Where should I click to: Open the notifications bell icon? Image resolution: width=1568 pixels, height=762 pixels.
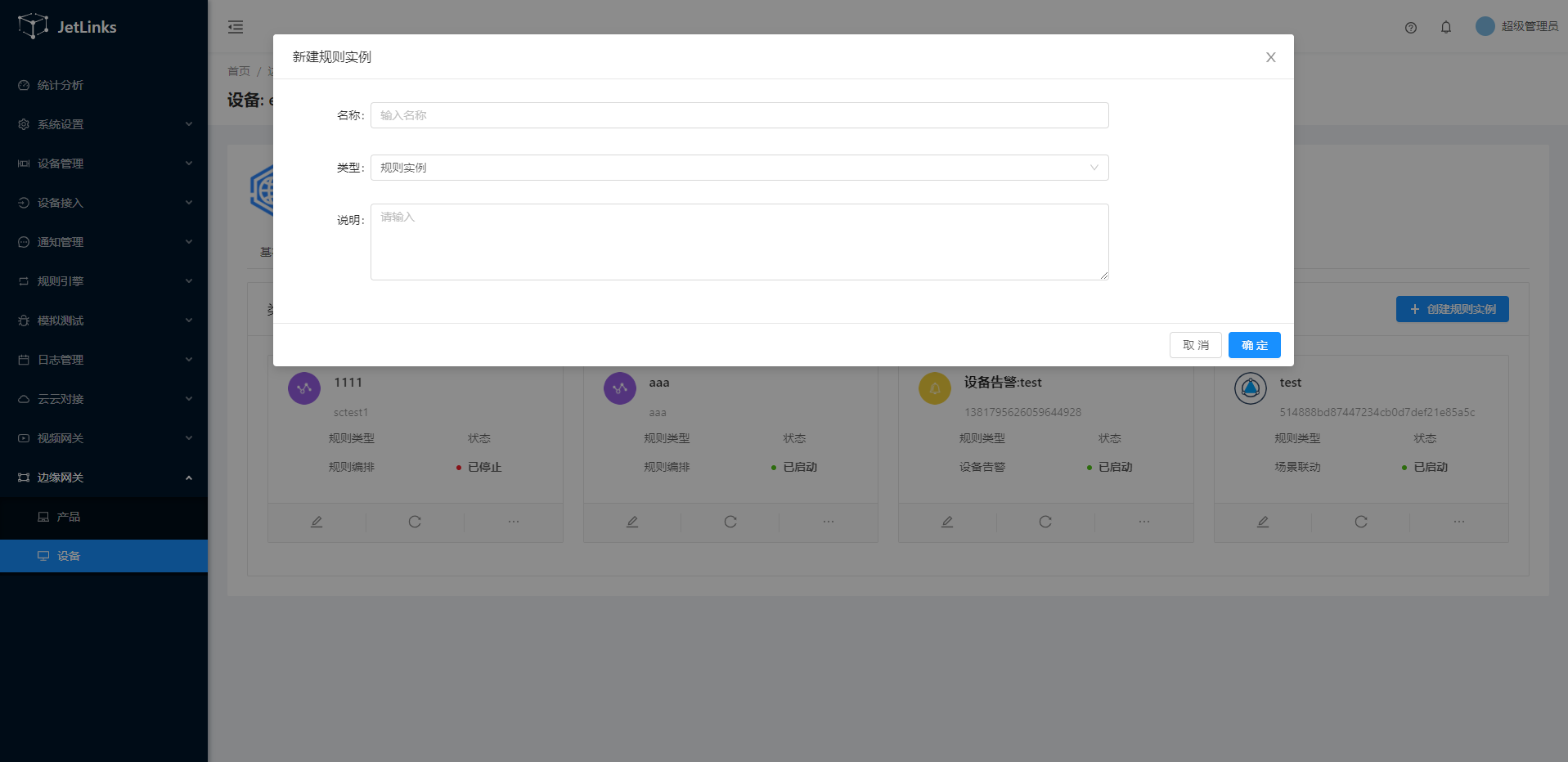coord(1445,28)
